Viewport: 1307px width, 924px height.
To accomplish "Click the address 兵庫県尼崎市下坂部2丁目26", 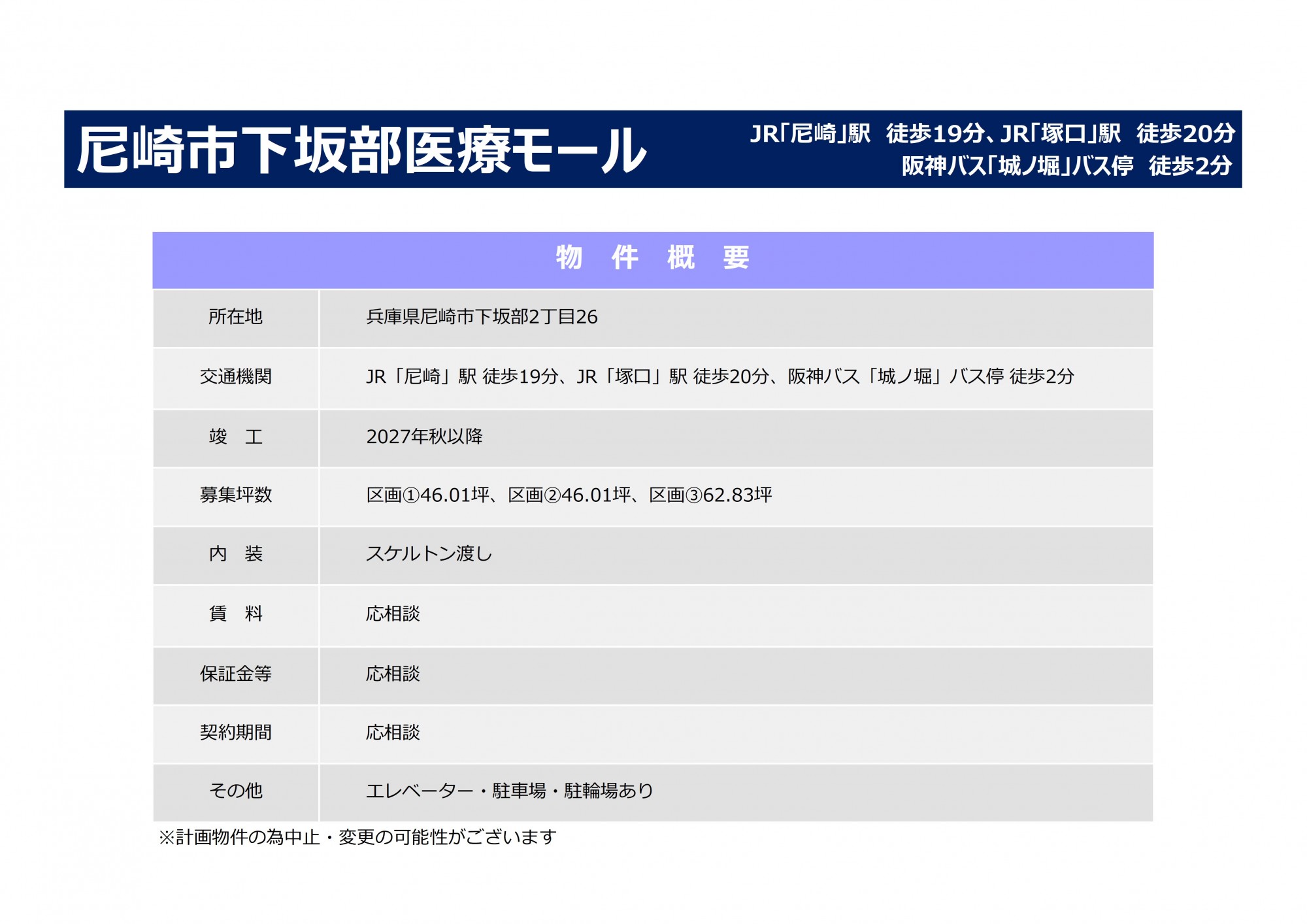I will [x=482, y=317].
